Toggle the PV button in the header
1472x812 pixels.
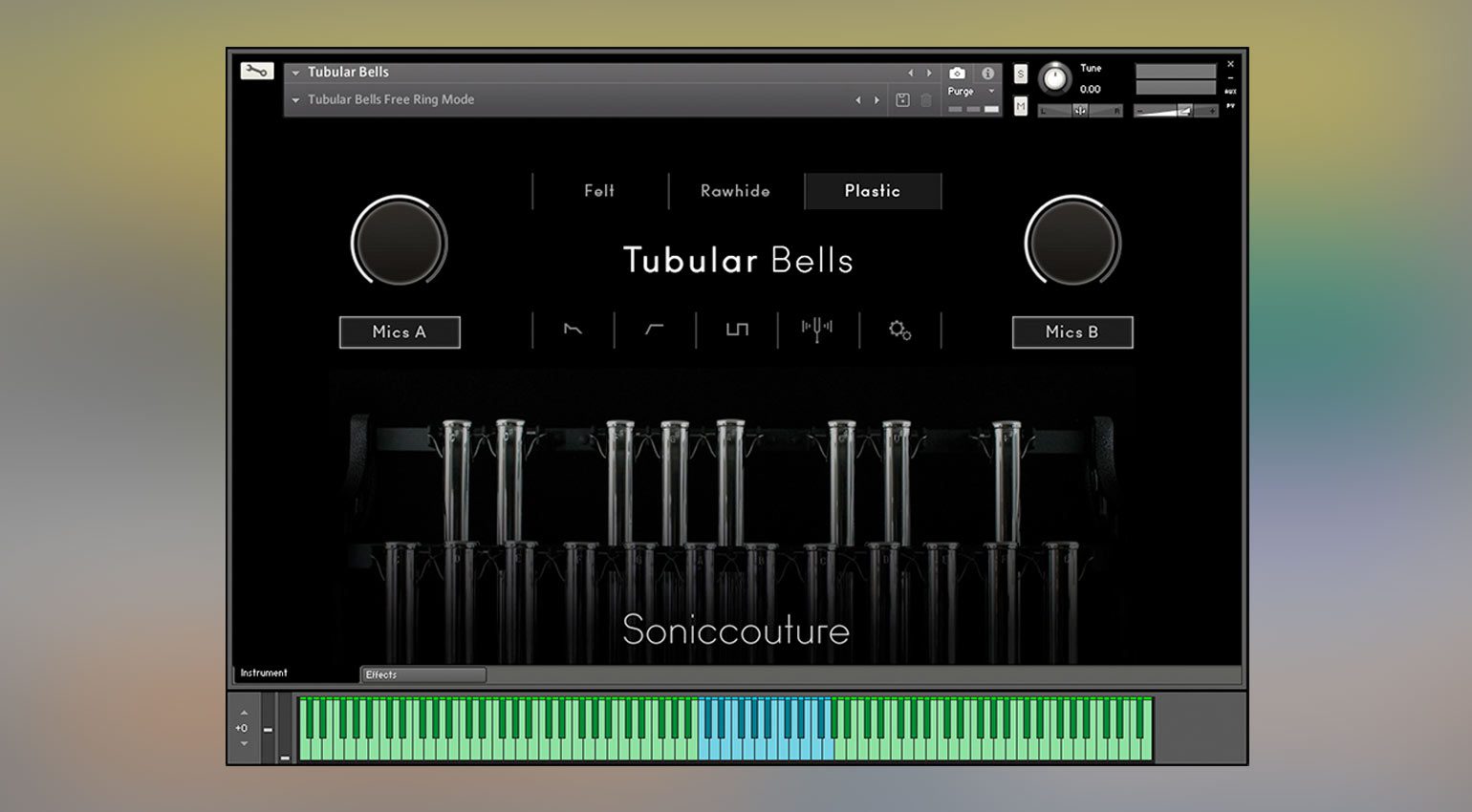[1230, 106]
